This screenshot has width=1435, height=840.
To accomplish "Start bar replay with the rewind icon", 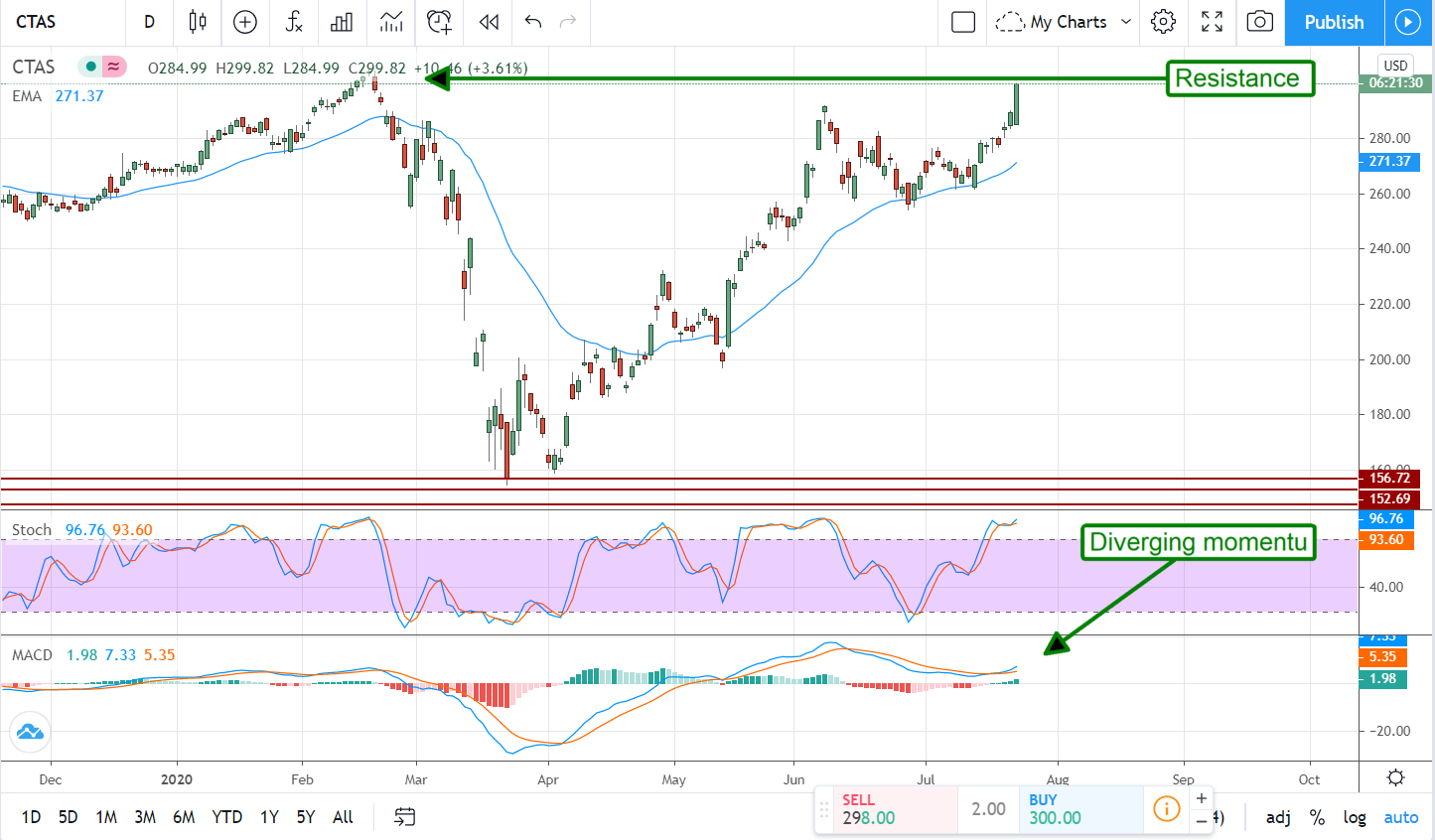I will [x=488, y=22].
